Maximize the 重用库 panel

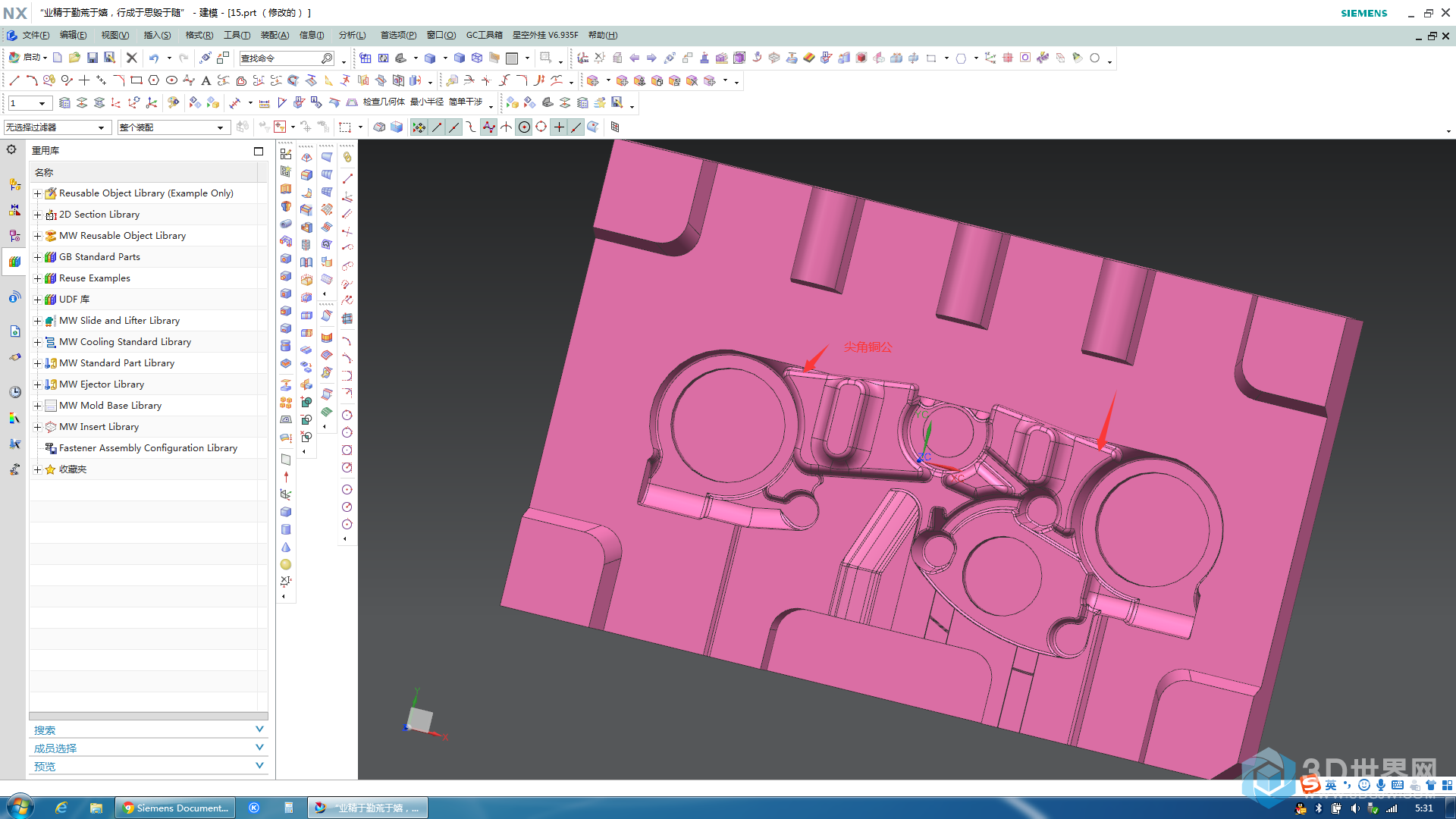[259, 151]
